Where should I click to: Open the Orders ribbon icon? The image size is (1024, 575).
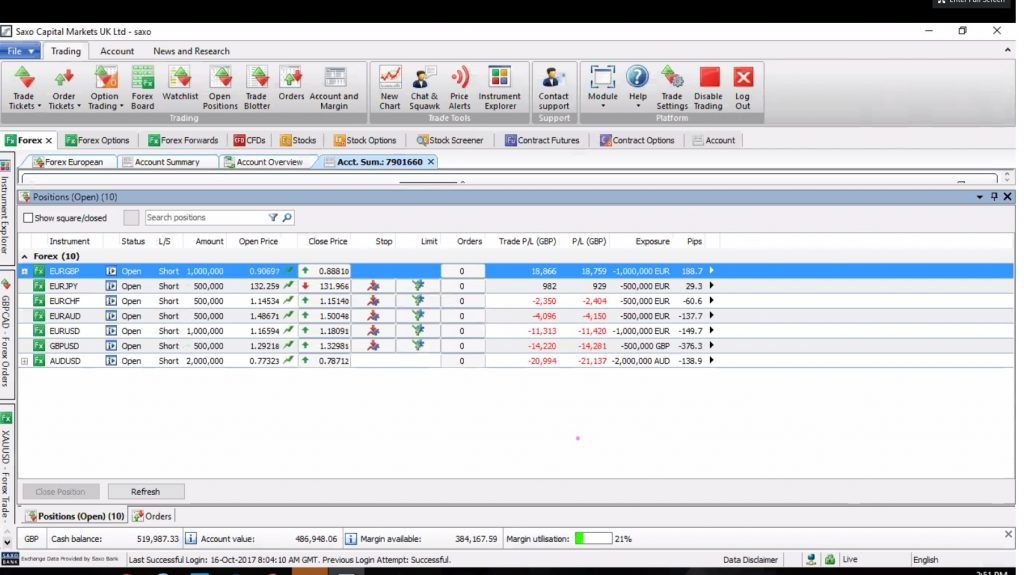point(291,84)
